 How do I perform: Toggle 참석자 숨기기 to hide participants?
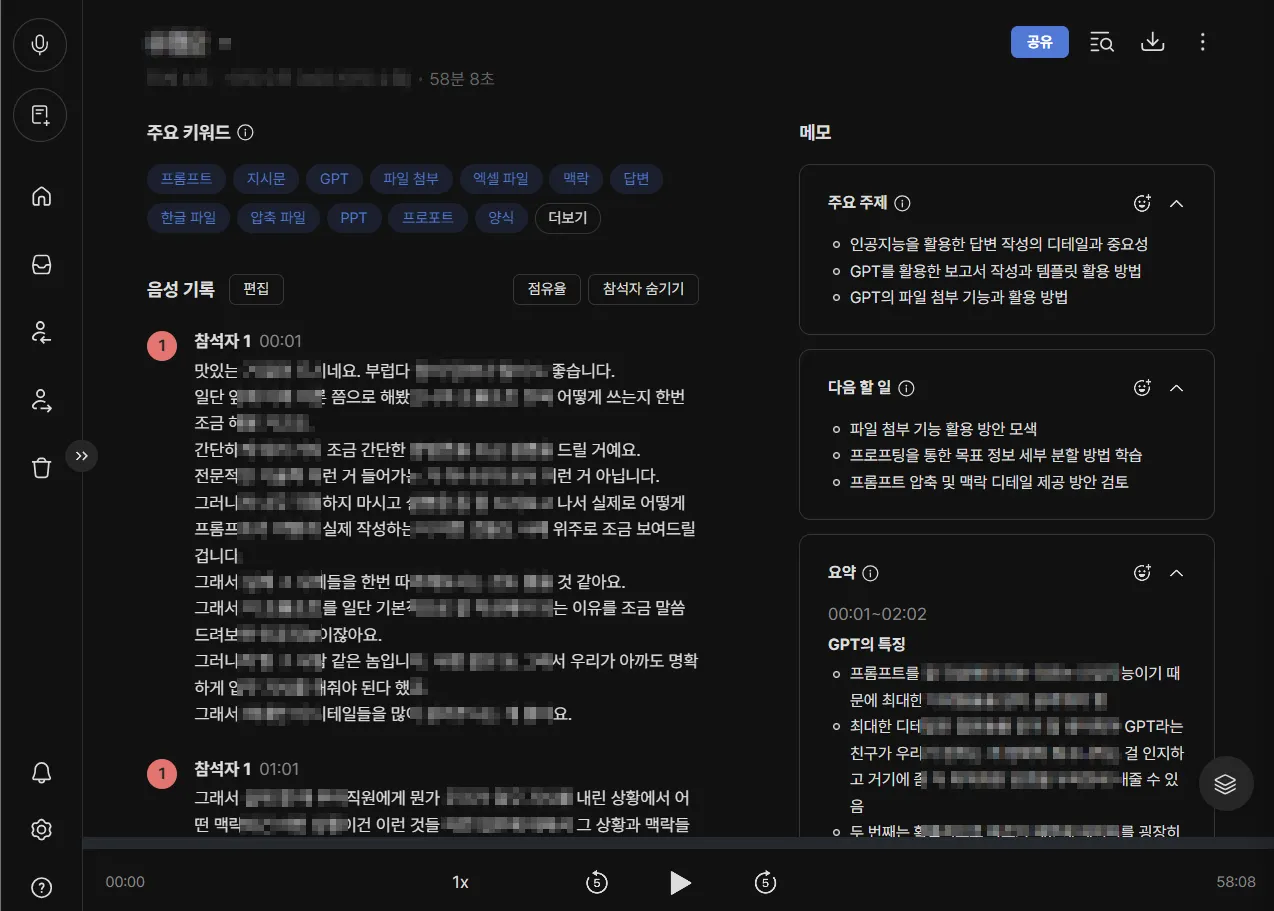pos(643,289)
